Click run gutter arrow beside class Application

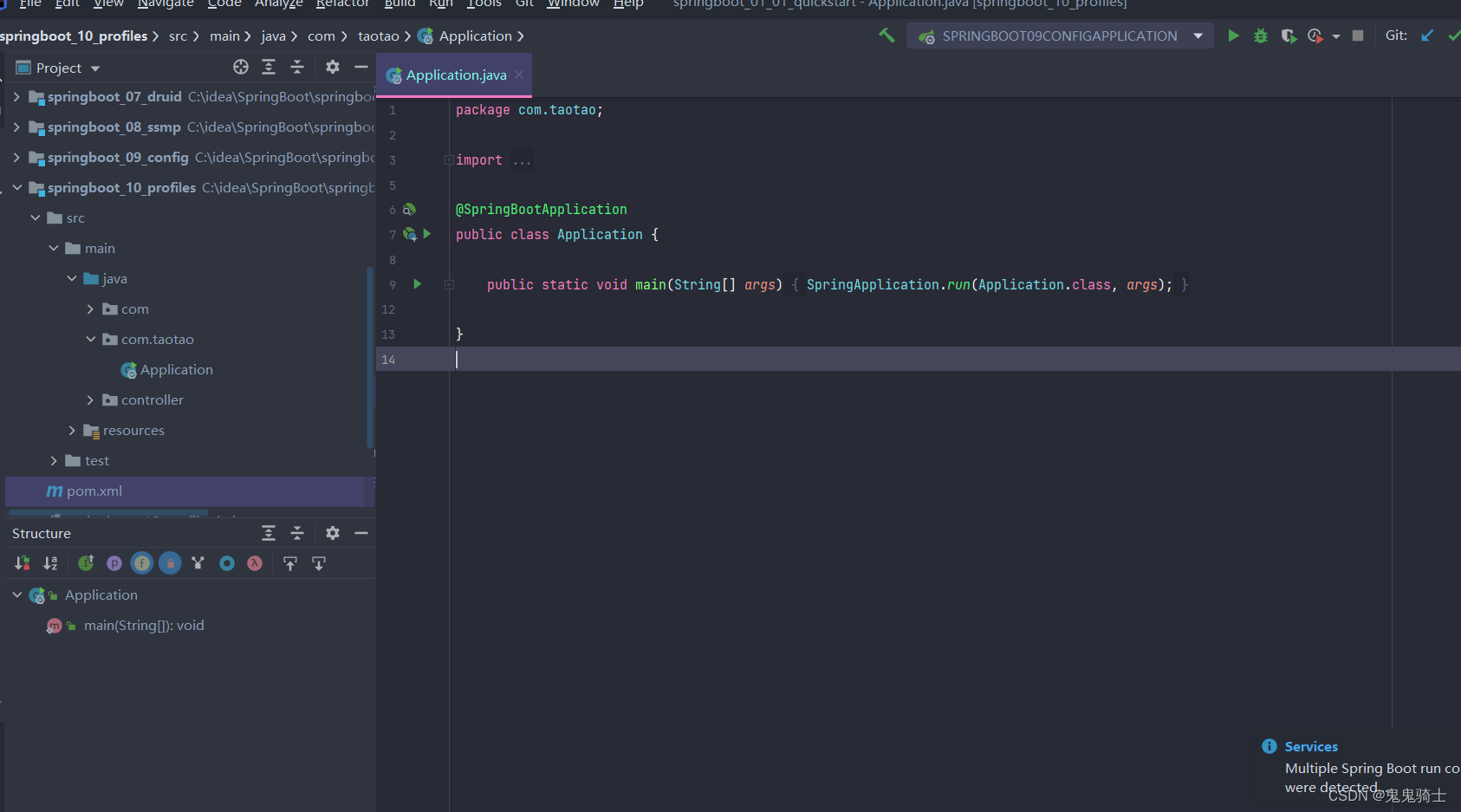pos(427,234)
